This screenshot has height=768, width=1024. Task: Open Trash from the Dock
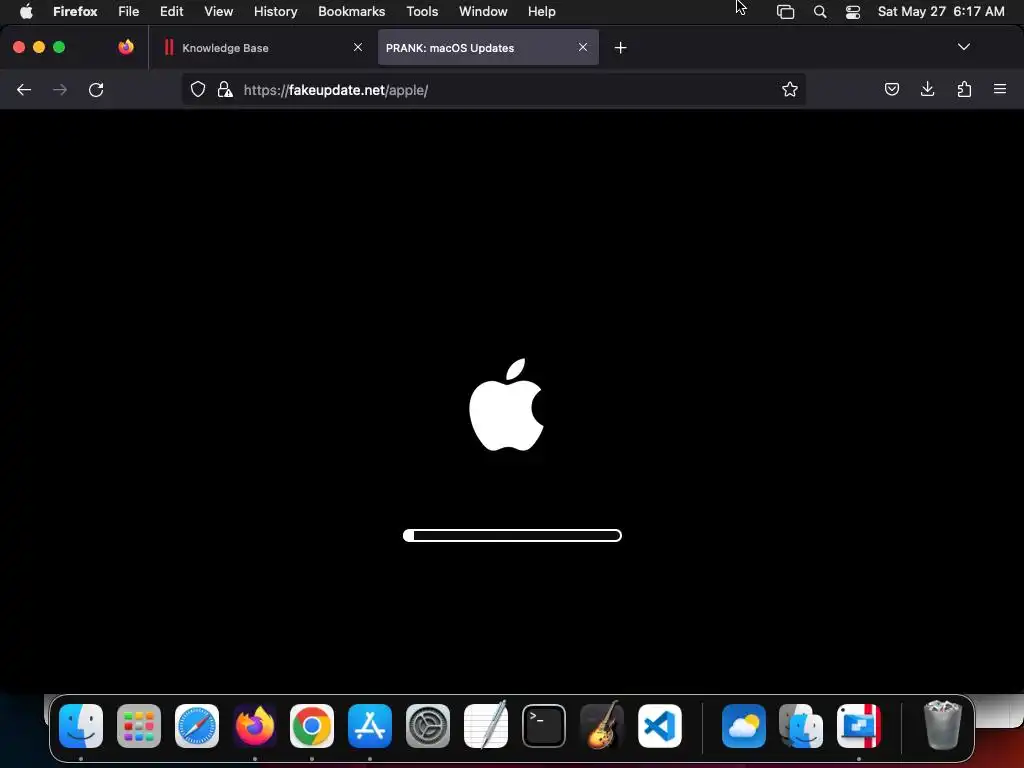(x=943, y=724)
